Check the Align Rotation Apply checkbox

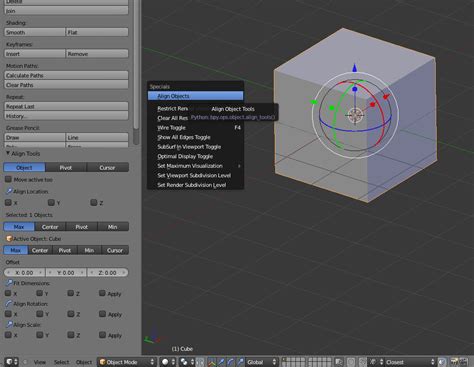click(102, 314)
